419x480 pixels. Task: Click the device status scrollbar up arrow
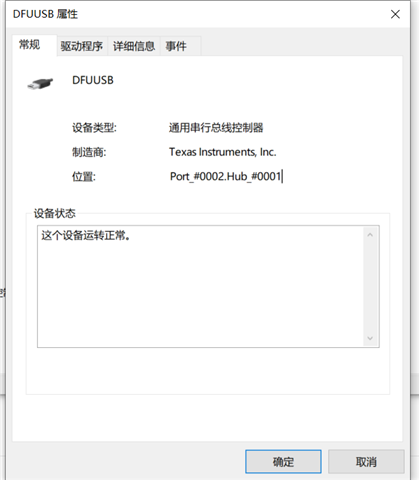[370, 235]
